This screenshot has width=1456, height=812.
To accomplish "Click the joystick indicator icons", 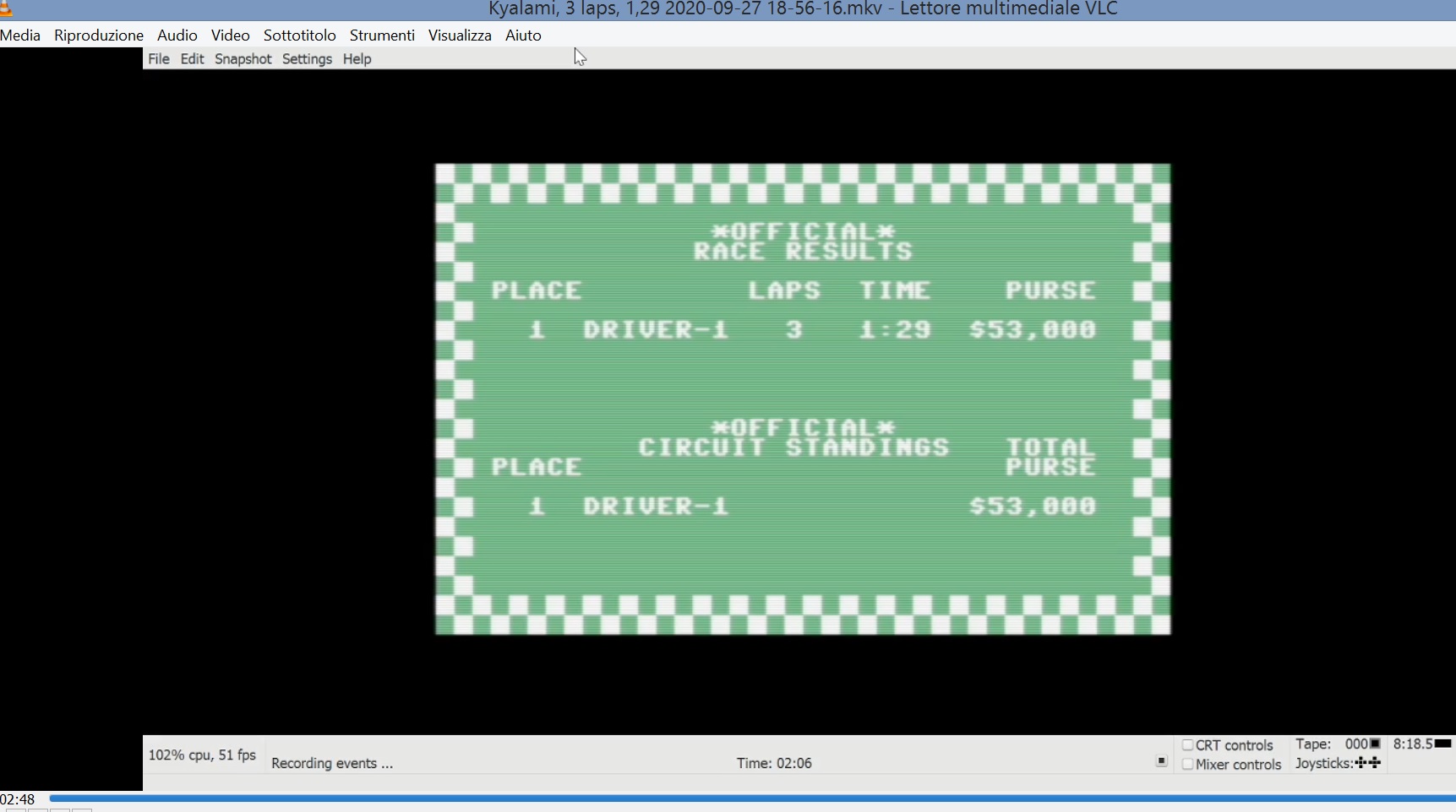I will pos(1367,763).
